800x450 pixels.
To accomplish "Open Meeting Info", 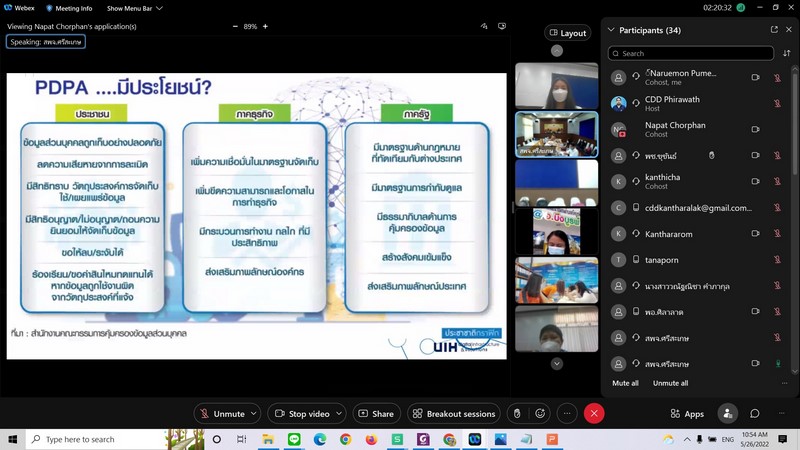I will (x=69, y=8).
